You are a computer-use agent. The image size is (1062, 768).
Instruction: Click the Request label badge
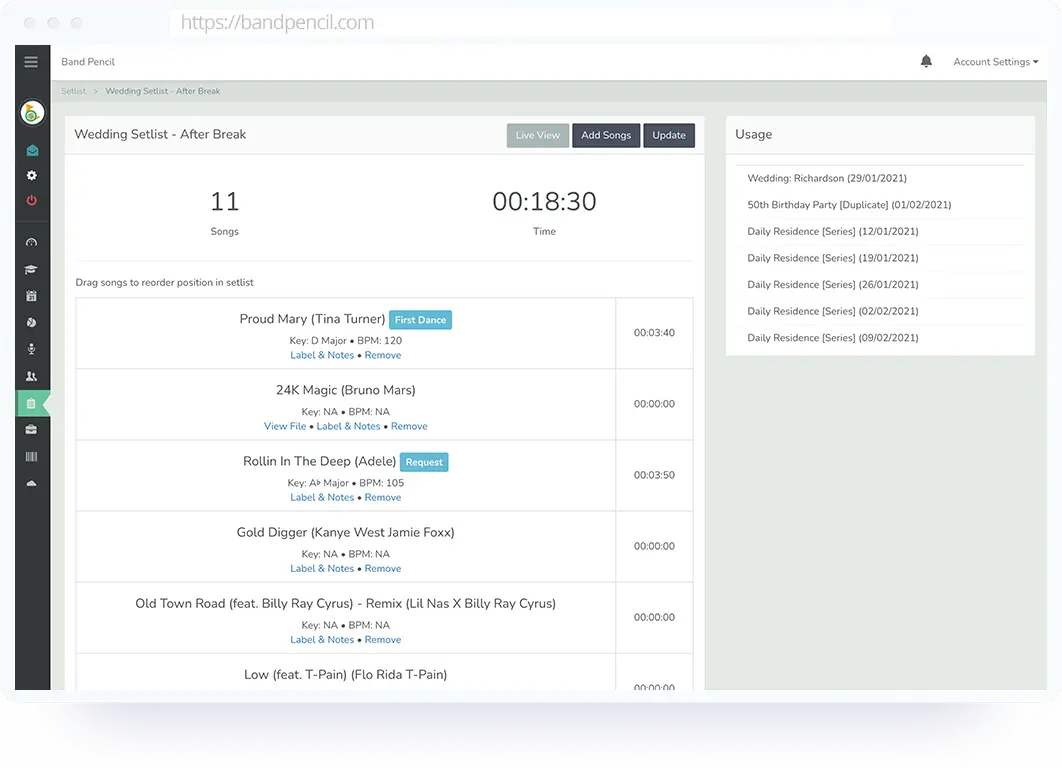click(x=424, y=462)
